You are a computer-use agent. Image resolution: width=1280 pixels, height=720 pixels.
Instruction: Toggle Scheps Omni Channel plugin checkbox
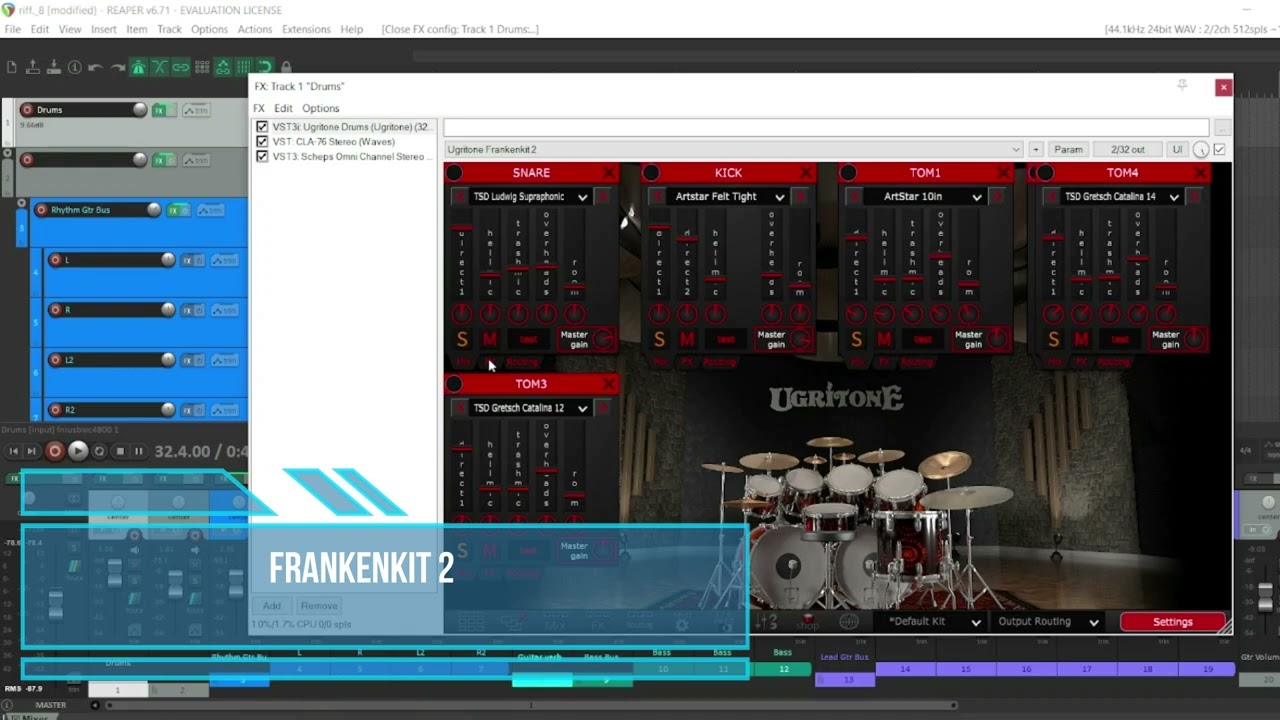[x=262, y=157]
